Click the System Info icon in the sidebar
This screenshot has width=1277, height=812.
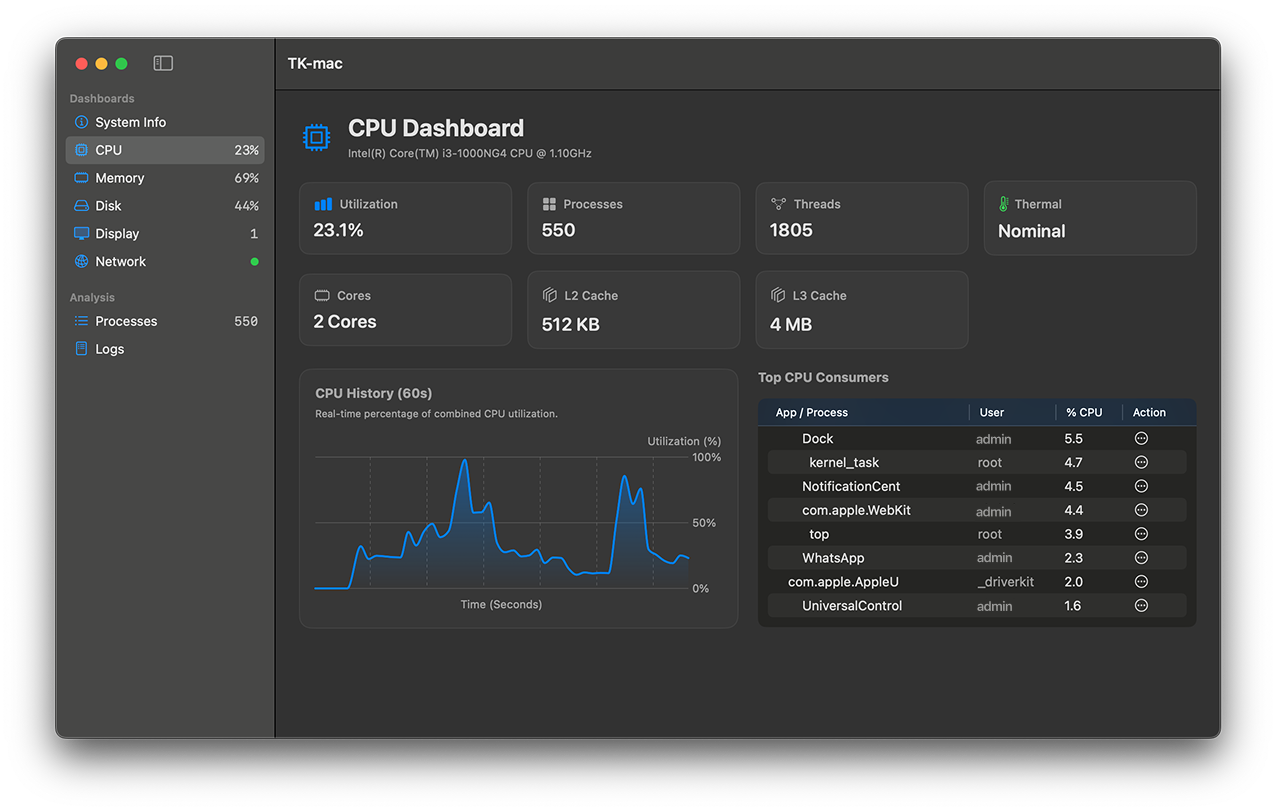[80, 121]
